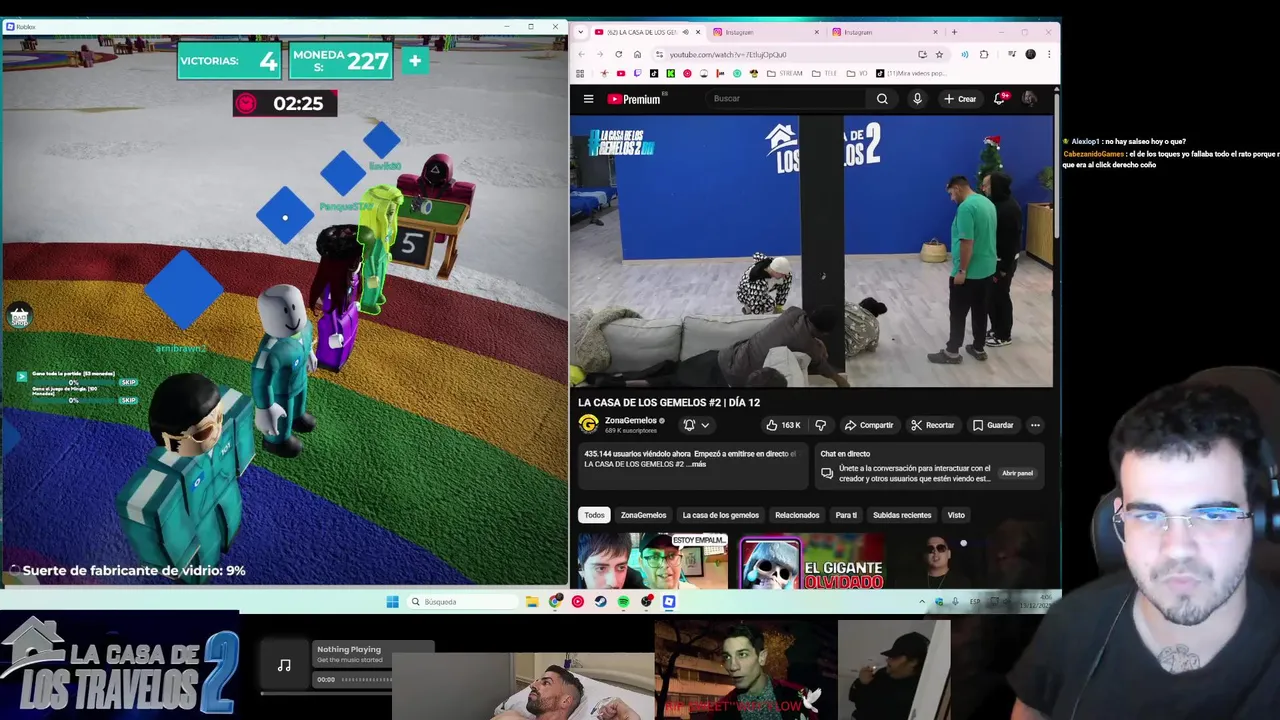Expand notification options next to bell

coord(705,425)
